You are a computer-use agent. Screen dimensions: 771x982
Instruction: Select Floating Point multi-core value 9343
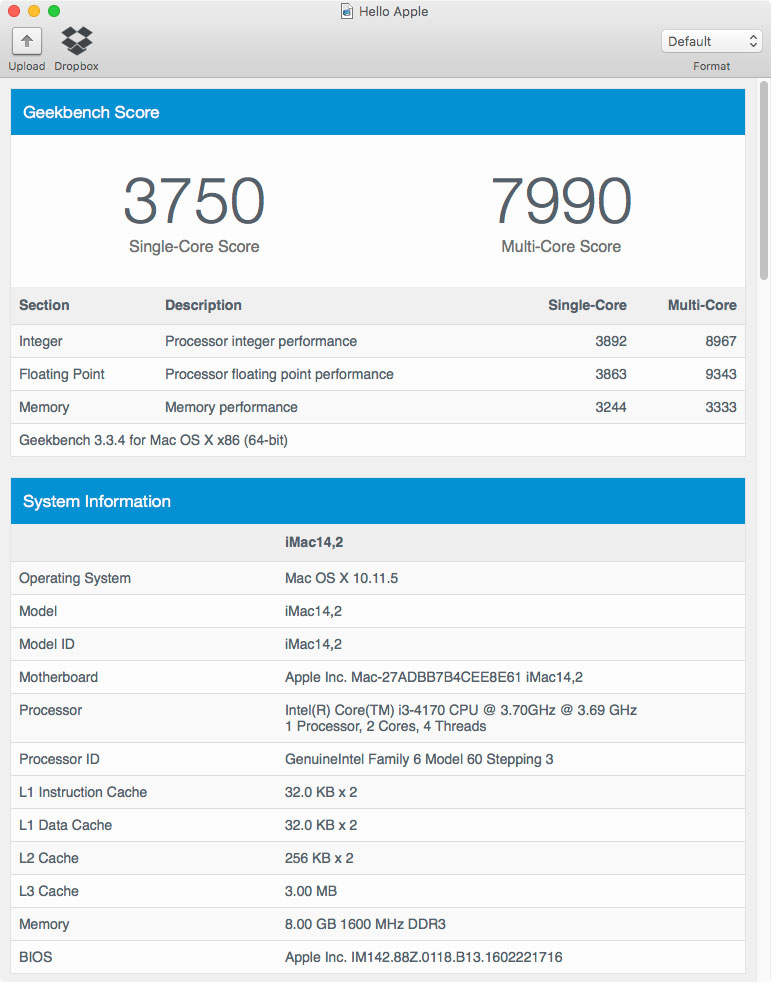tap(721, 374)
